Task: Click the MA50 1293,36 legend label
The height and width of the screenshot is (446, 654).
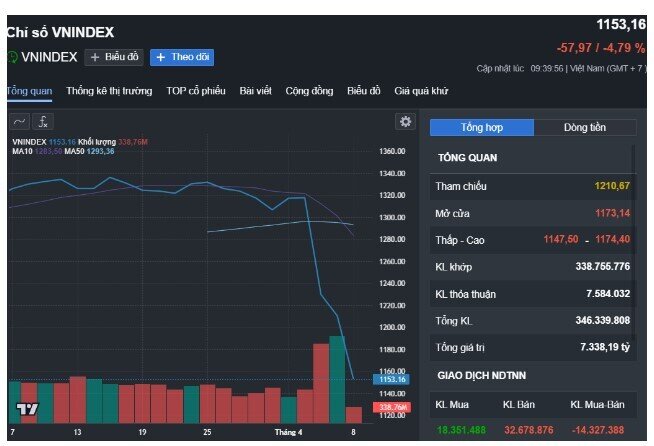Action: coord(89,151)
